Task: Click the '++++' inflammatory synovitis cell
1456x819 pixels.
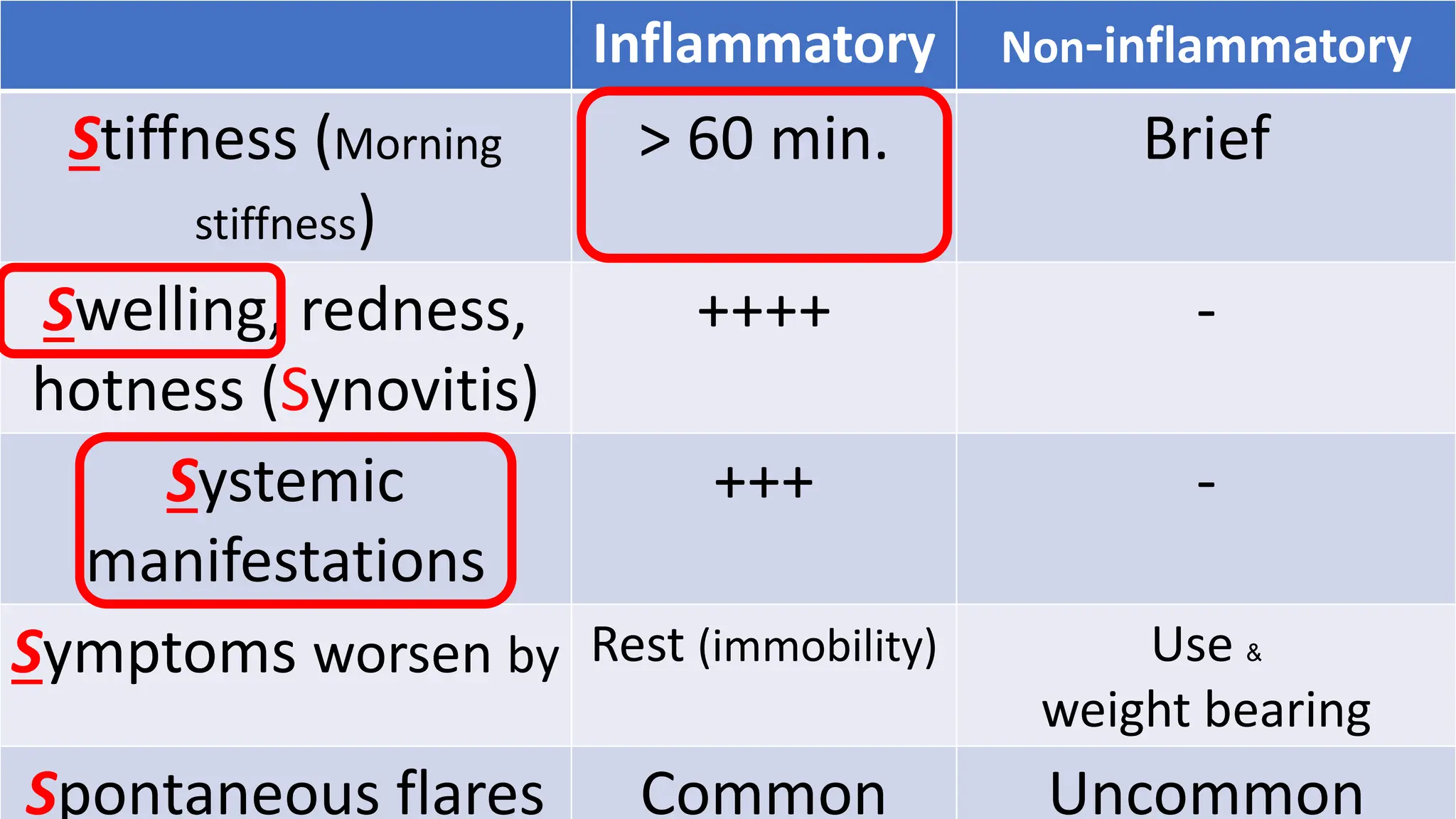Action: pyautogui.click(x=764, y=311)
